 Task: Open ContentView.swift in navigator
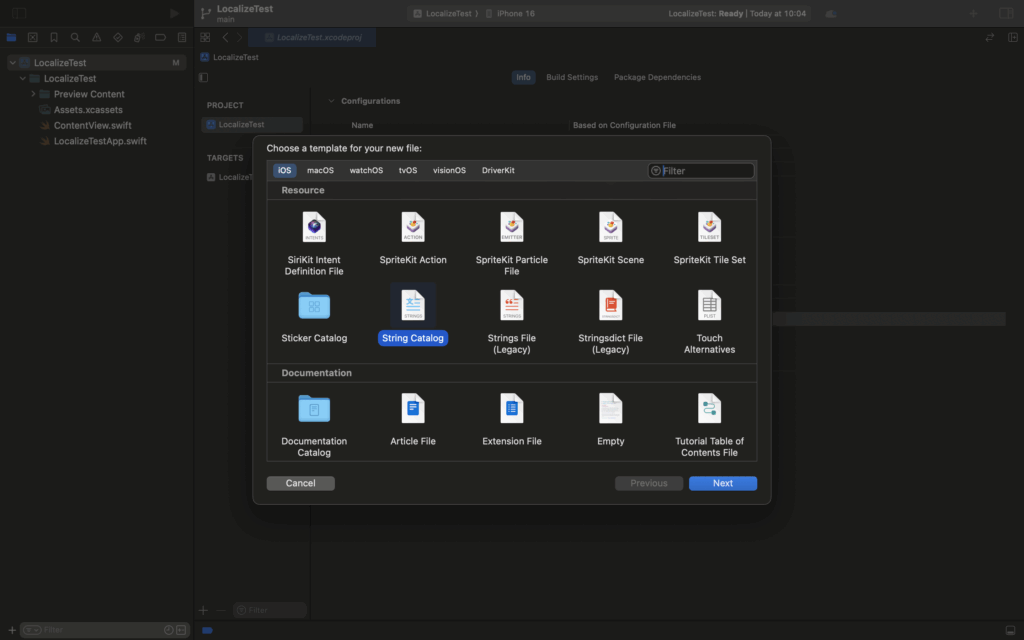(x=92, y=125)
